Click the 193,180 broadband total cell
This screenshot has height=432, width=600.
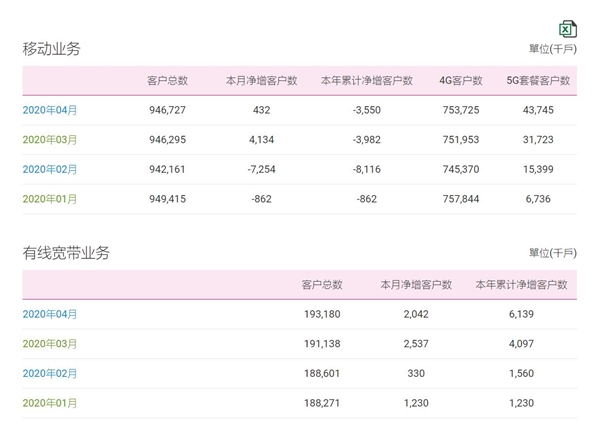click(321, 314)
